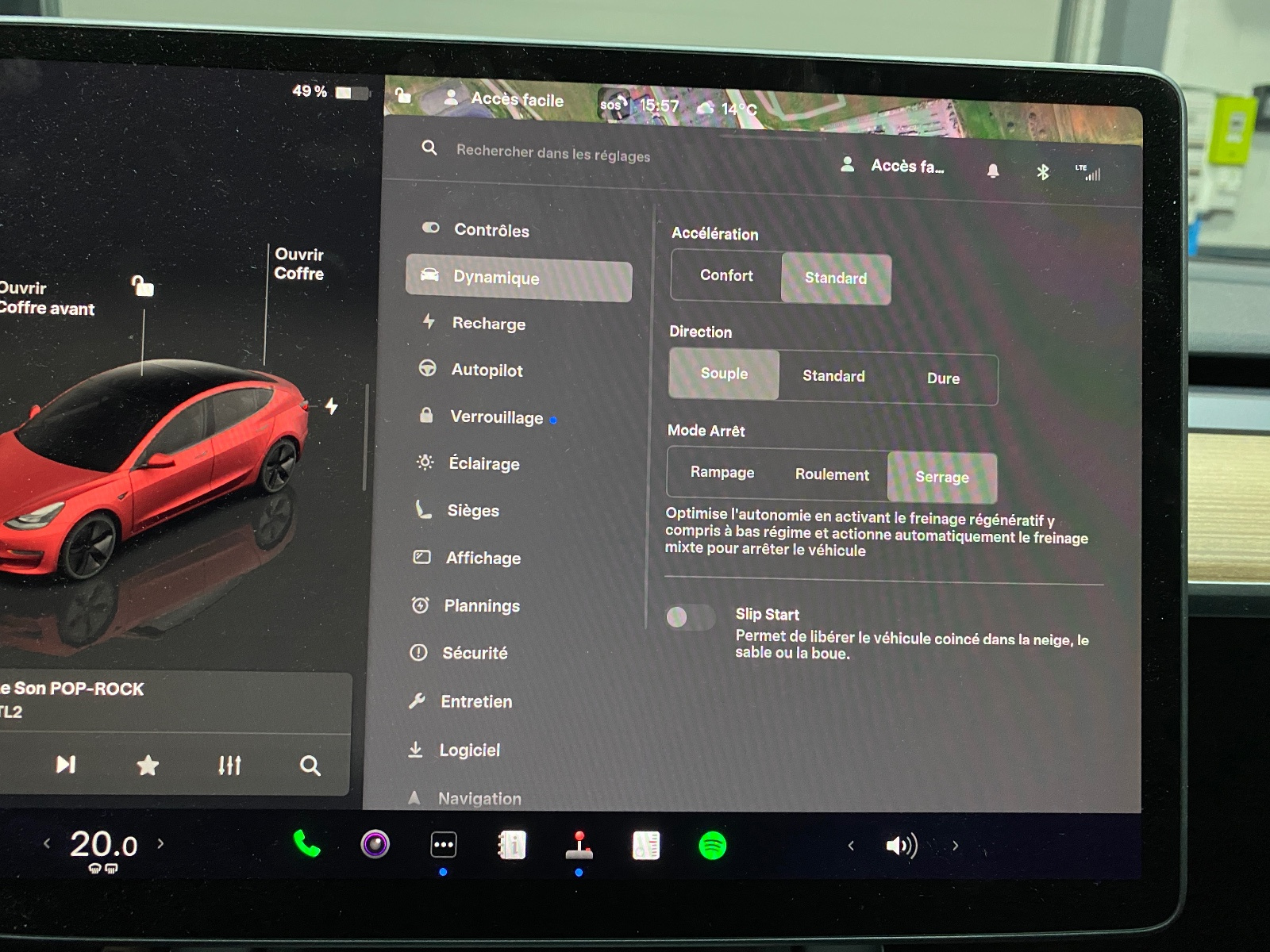Launch Spotify from the bottom bar

[x=712, y=846]
